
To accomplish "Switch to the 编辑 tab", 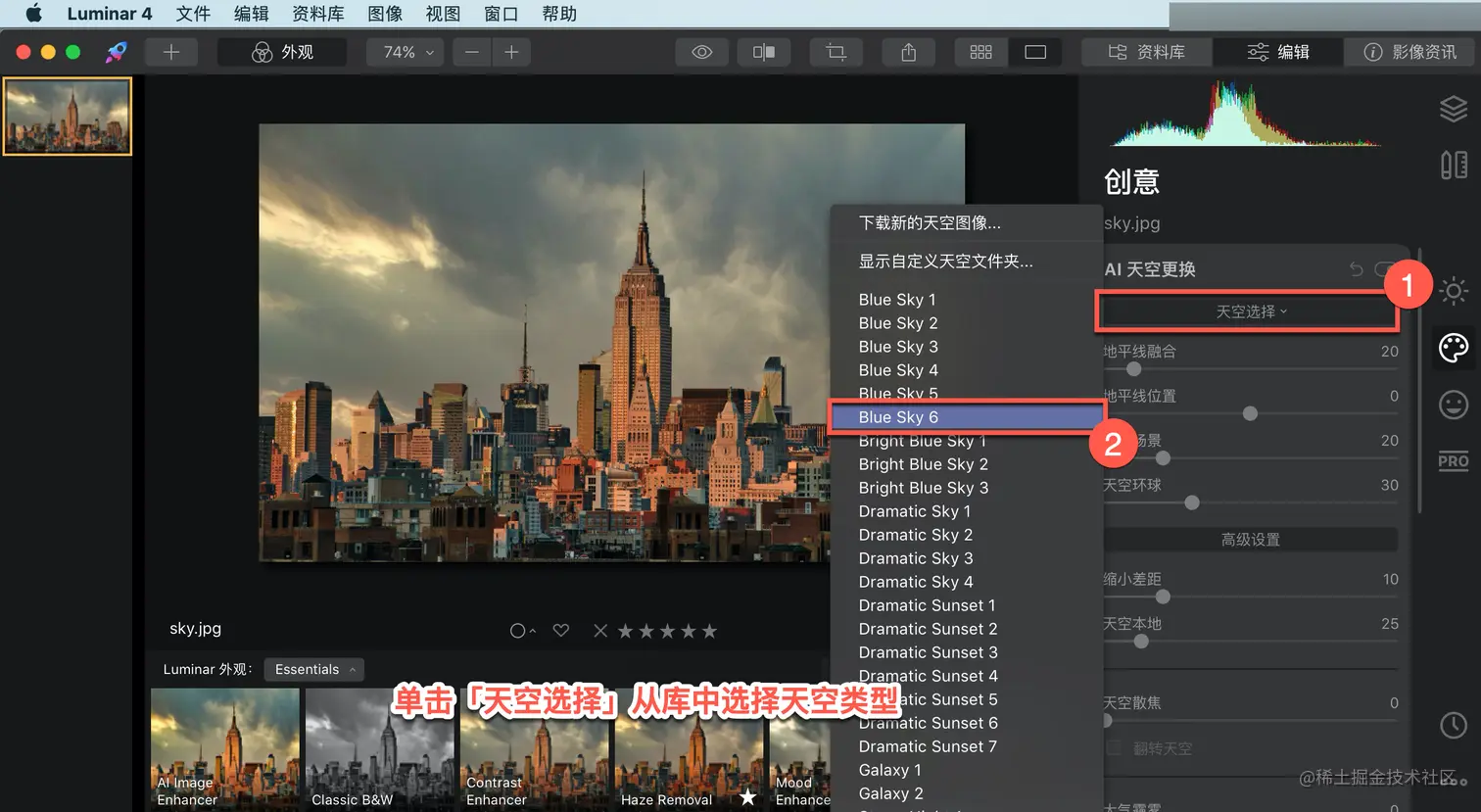I will pos(1277,52).
